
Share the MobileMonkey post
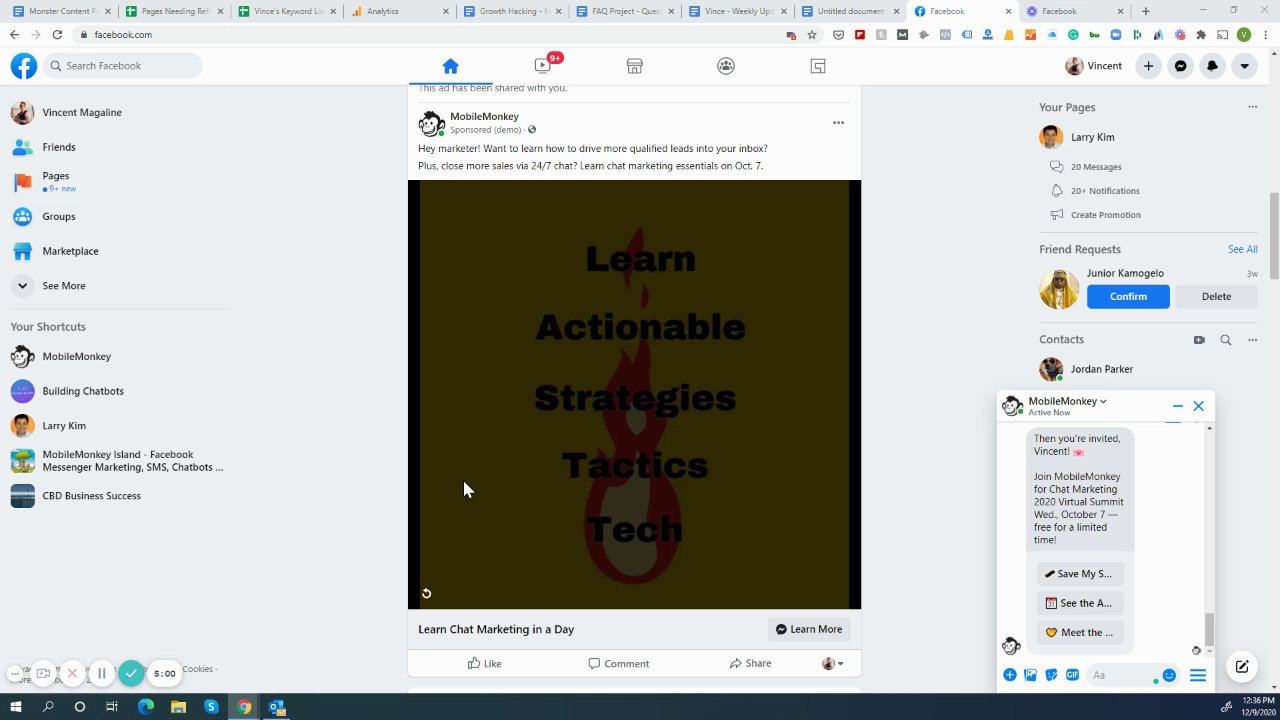click(750, 663)
